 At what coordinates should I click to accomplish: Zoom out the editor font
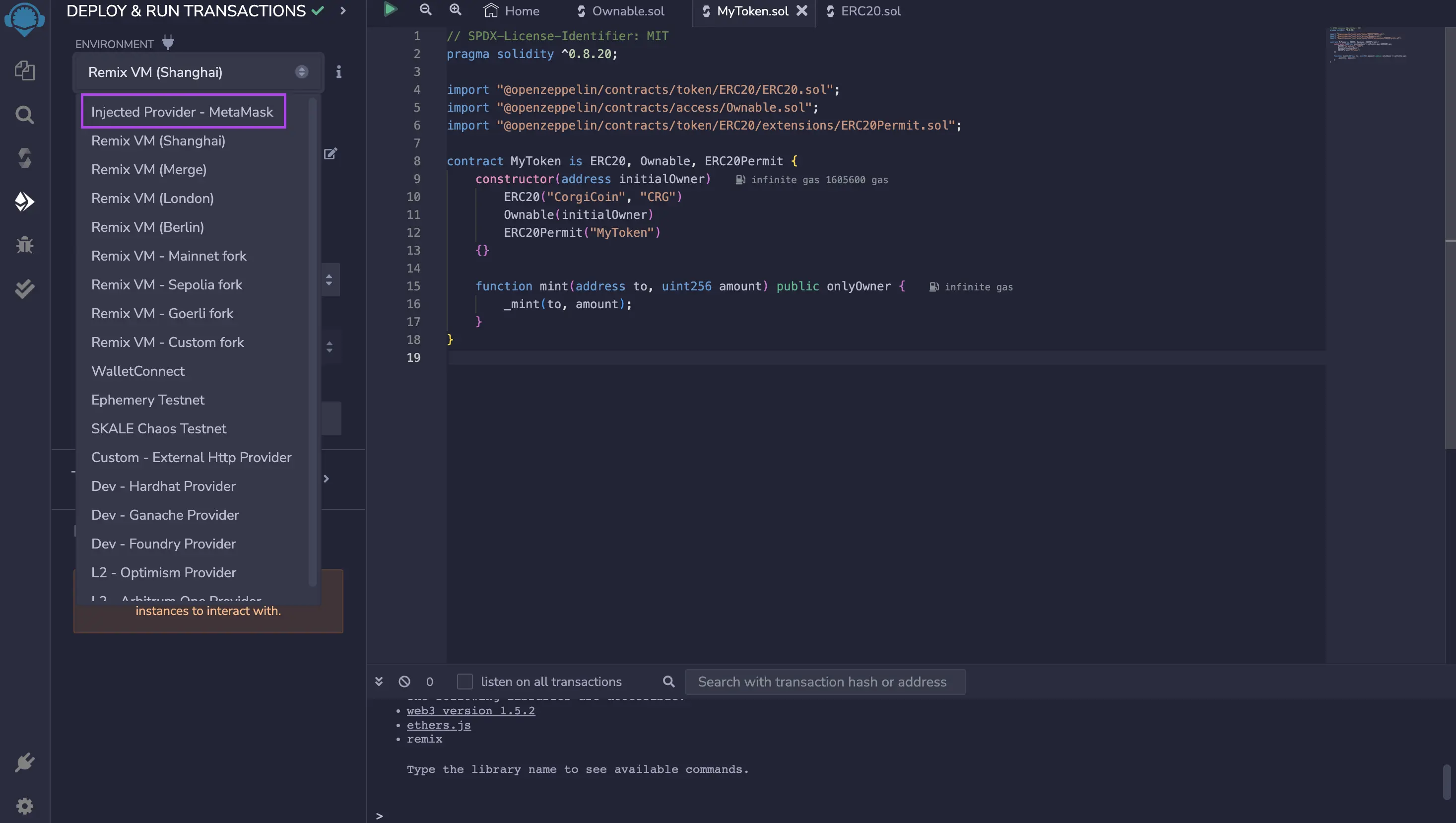pos(426,9)
